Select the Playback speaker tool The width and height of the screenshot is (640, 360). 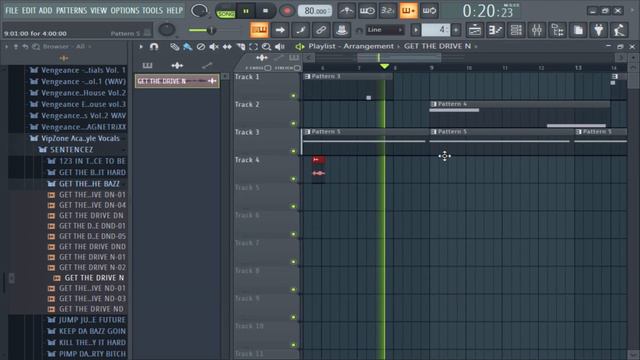tap(280, 47)
